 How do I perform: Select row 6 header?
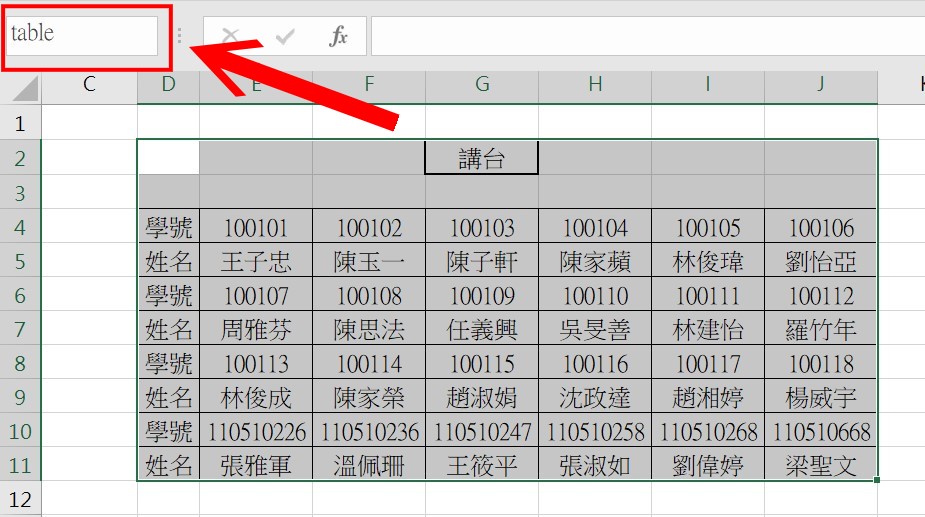tap(20, 295)
